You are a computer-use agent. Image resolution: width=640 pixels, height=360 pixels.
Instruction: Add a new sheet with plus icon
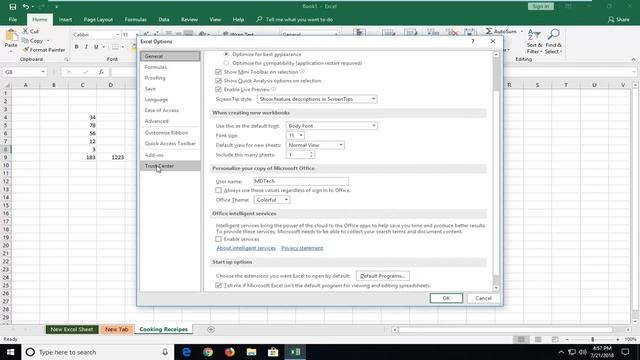tap(211, 329)
